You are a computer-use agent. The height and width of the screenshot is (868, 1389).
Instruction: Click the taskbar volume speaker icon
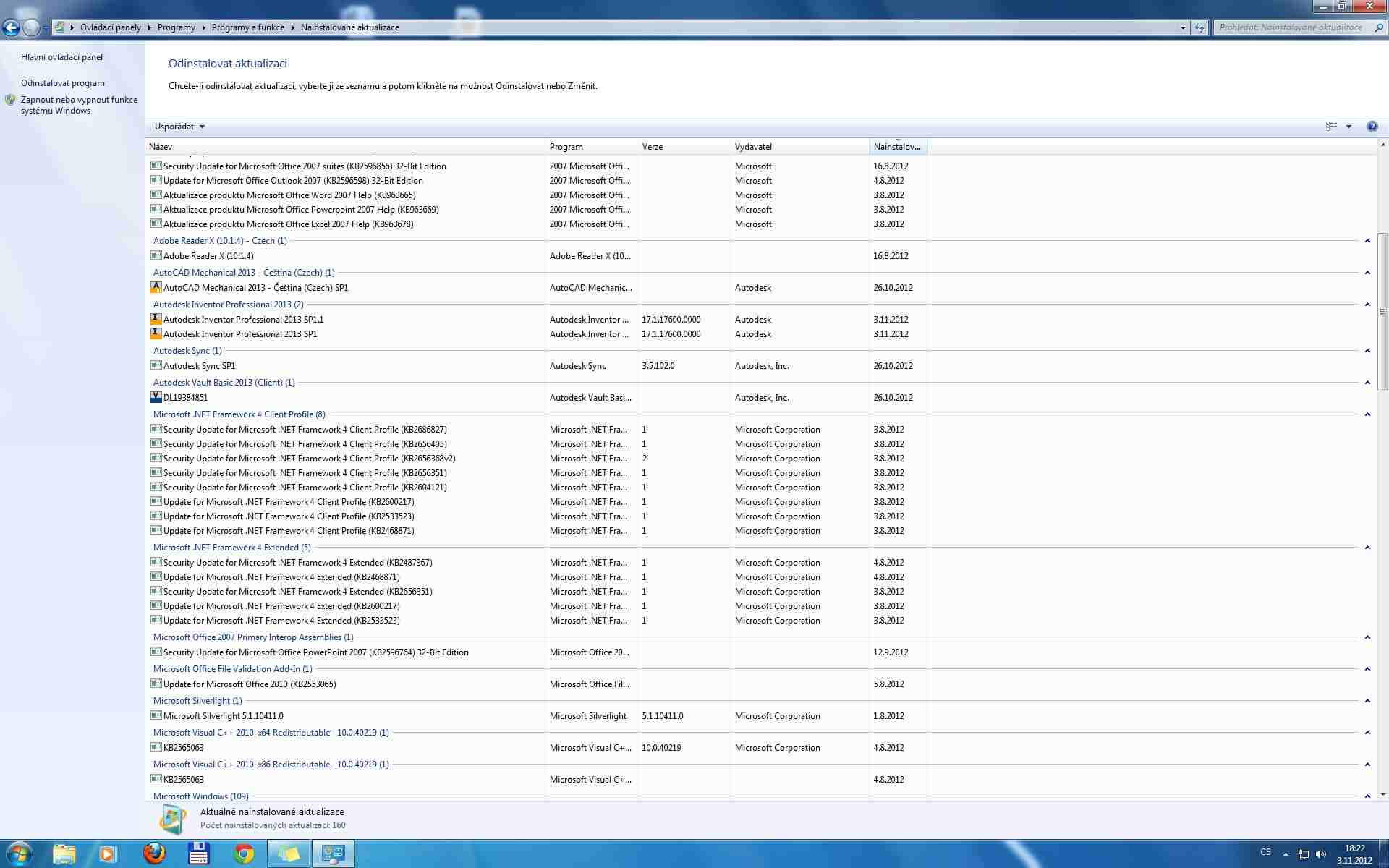pos(1321,854)
